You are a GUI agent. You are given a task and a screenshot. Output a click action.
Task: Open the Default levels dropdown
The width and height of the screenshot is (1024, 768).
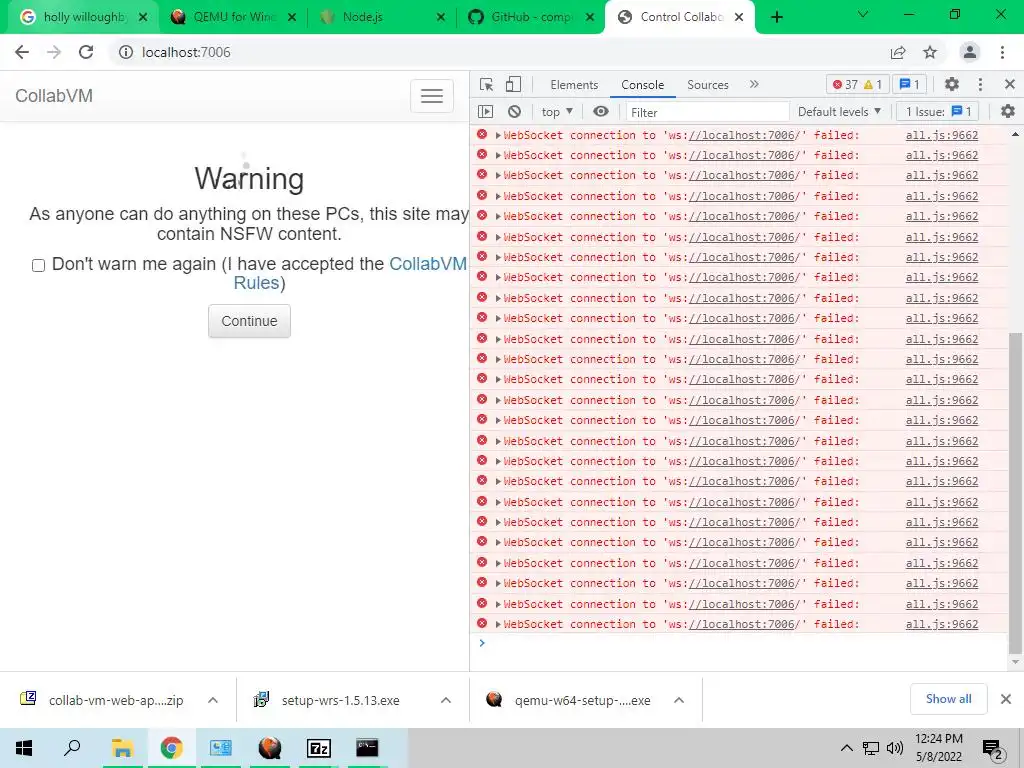839,112
